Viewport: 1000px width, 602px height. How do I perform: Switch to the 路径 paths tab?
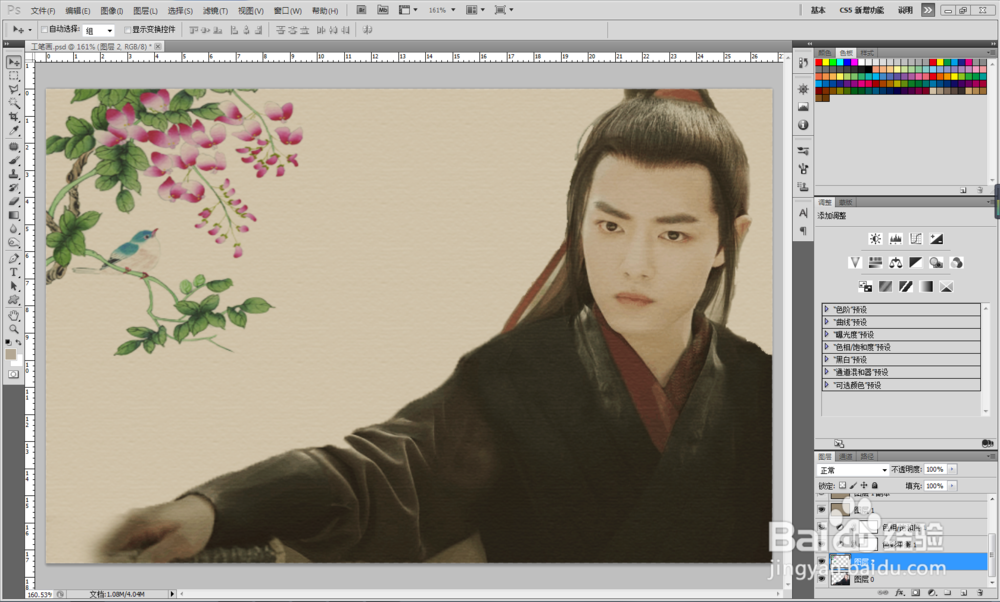(867, 457)
